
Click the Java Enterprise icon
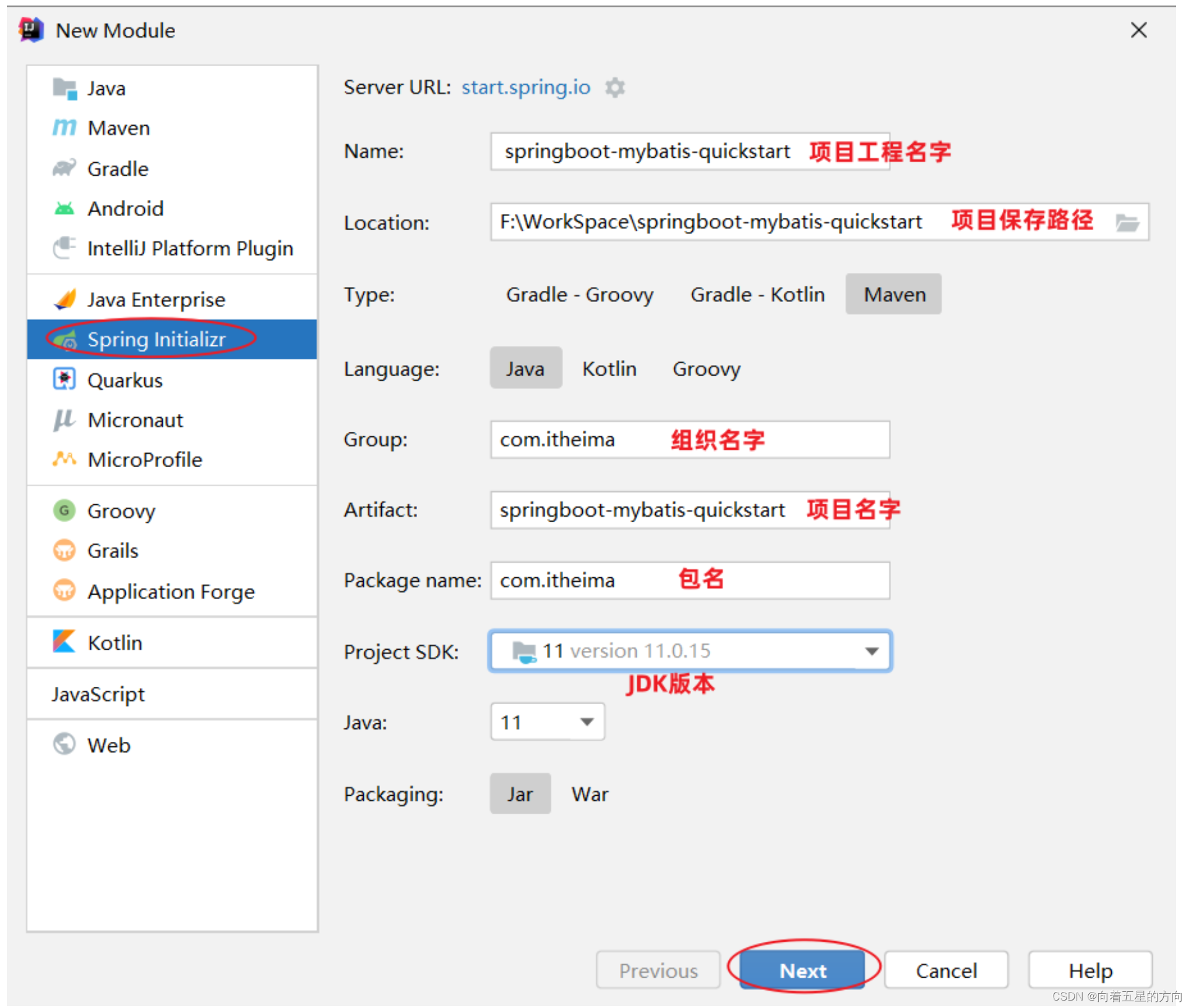pyautogui.click(x=64, y=299)
